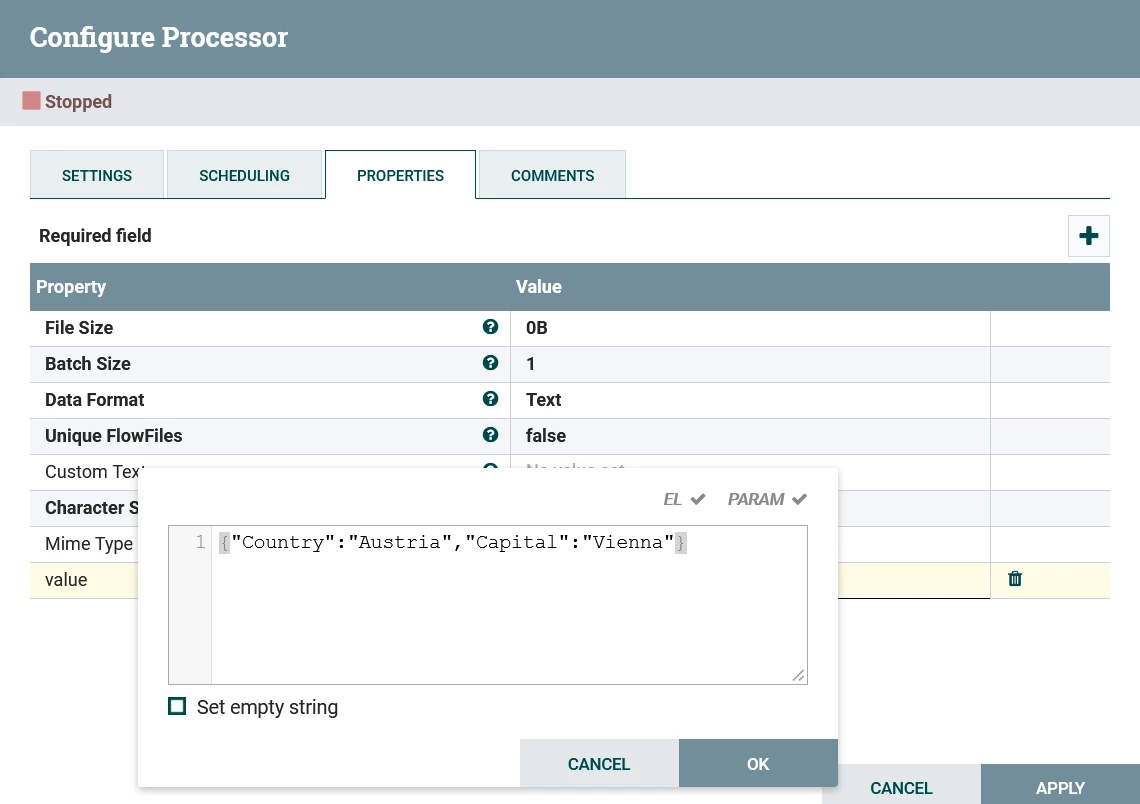The image size is (1140, 804).
Task: Enable the Set empty string checkbox
Action: pos(177,707)
